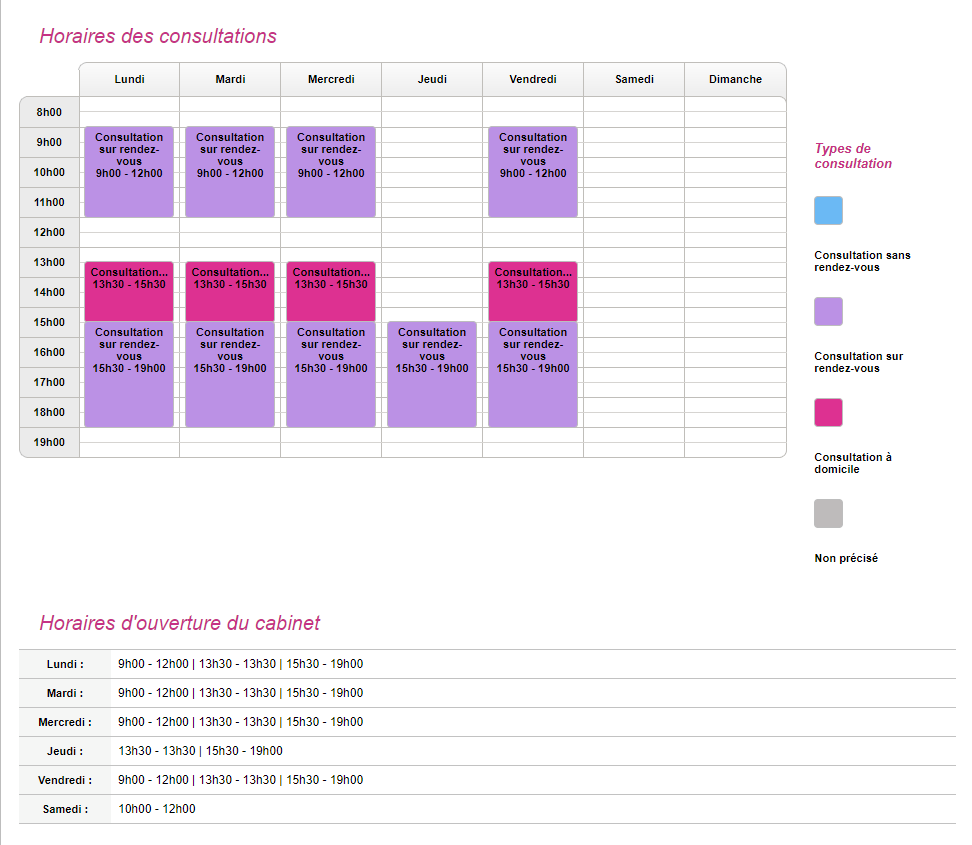Click the 19h00 time row label
The image size is (972, 845).
coord(50,442)
